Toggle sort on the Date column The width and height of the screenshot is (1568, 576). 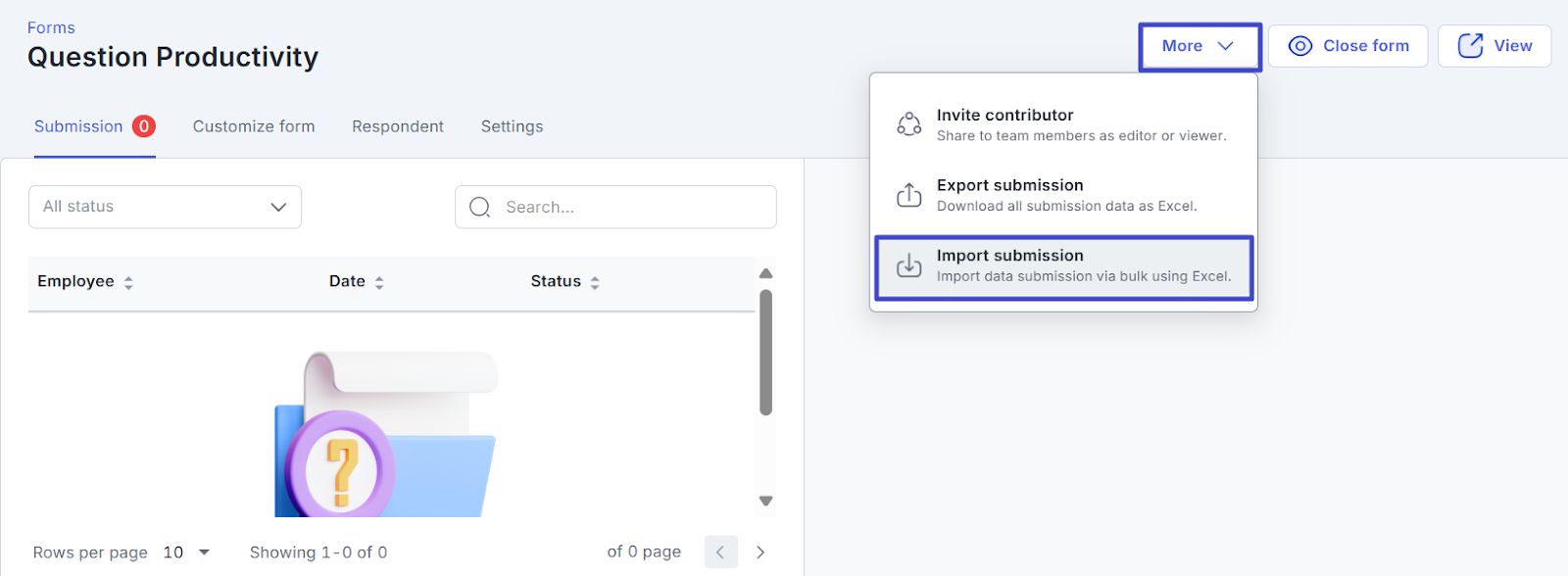(x=379, y=282)
